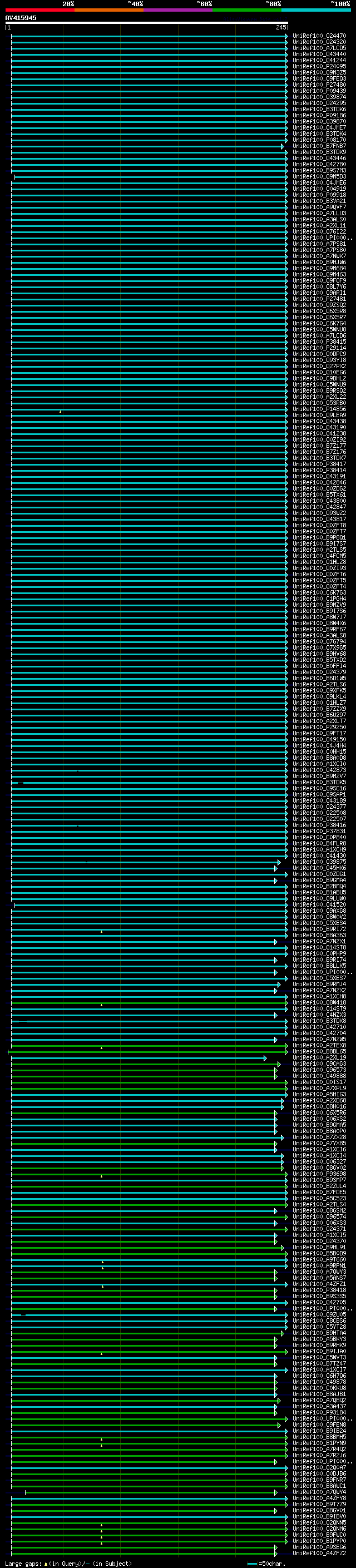
Task: Select label UniRef100_P38415
Action: pyautogui.click(x=319, y=342)
